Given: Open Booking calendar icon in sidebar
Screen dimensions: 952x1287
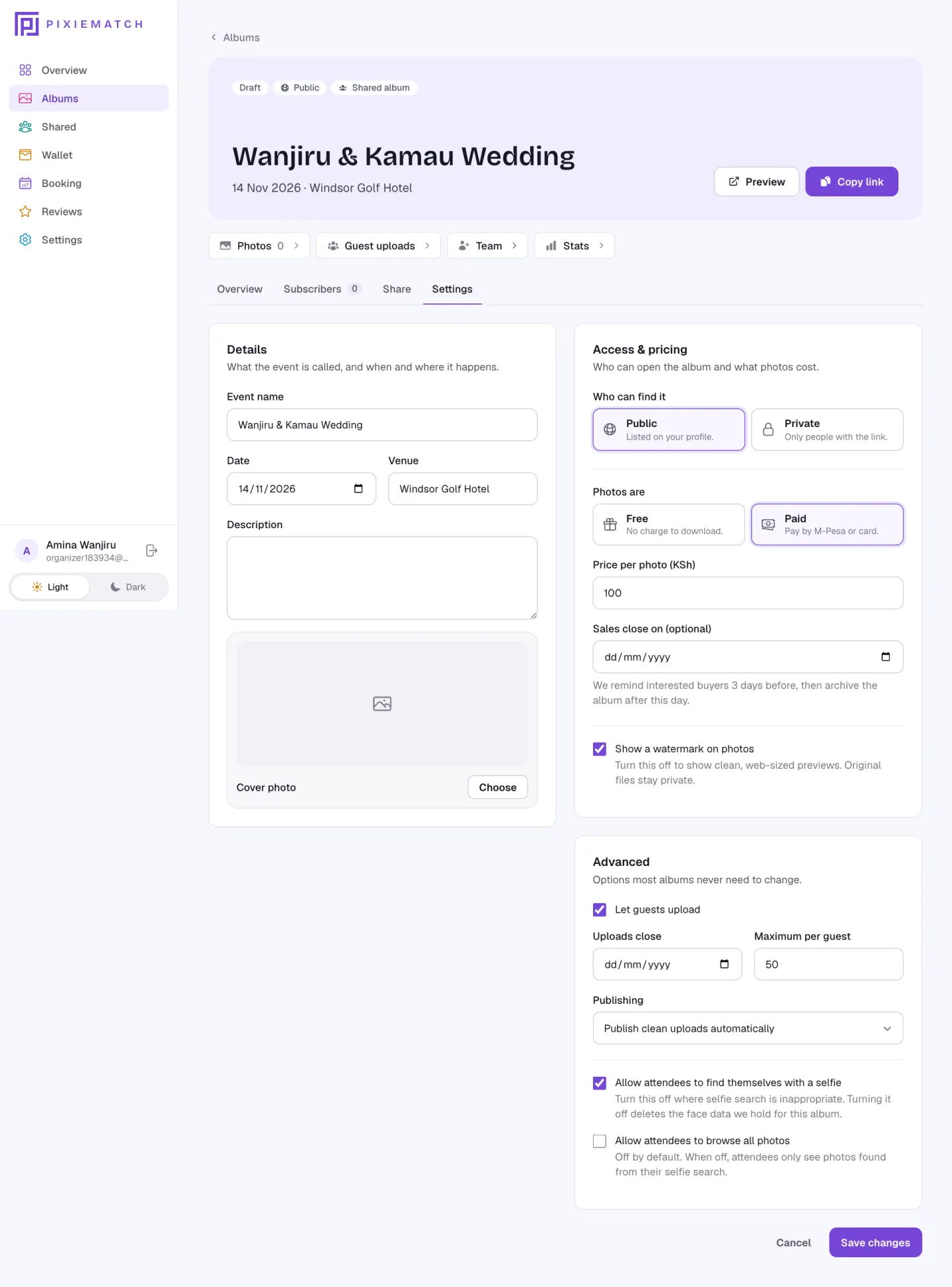Looking at the screenshot, I should (x=25, y=183).
